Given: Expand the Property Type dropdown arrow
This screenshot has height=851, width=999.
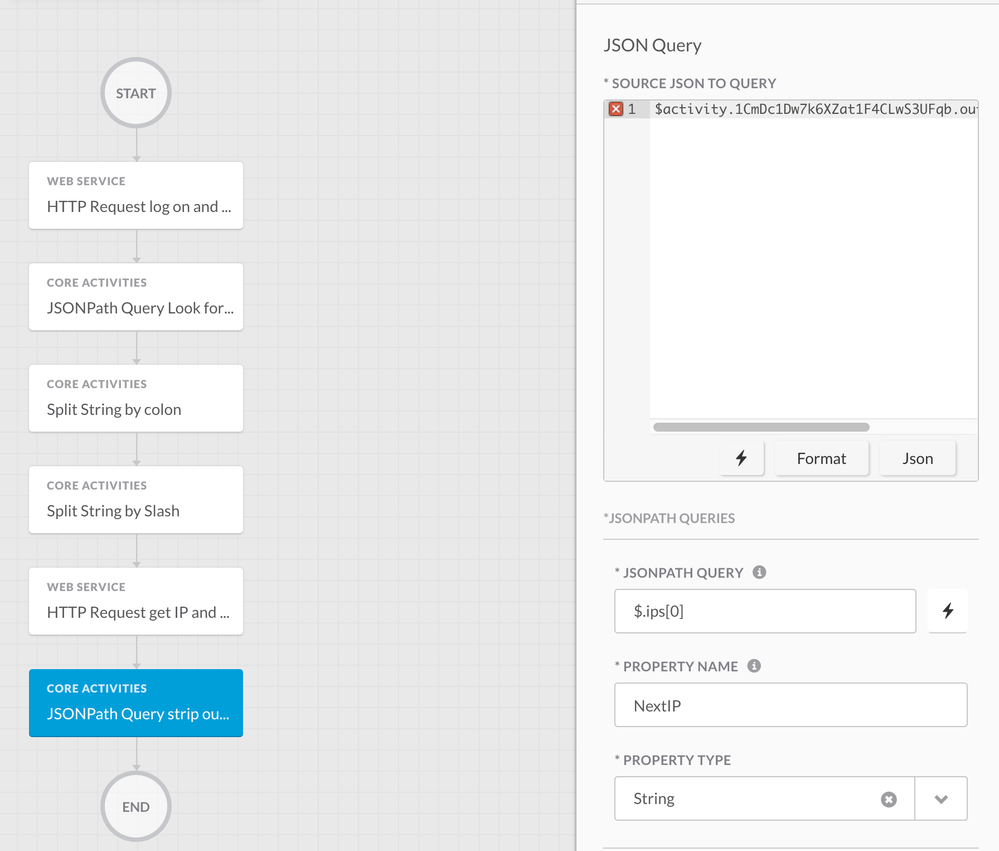Looking at the screenshot, I should point(941,799).
